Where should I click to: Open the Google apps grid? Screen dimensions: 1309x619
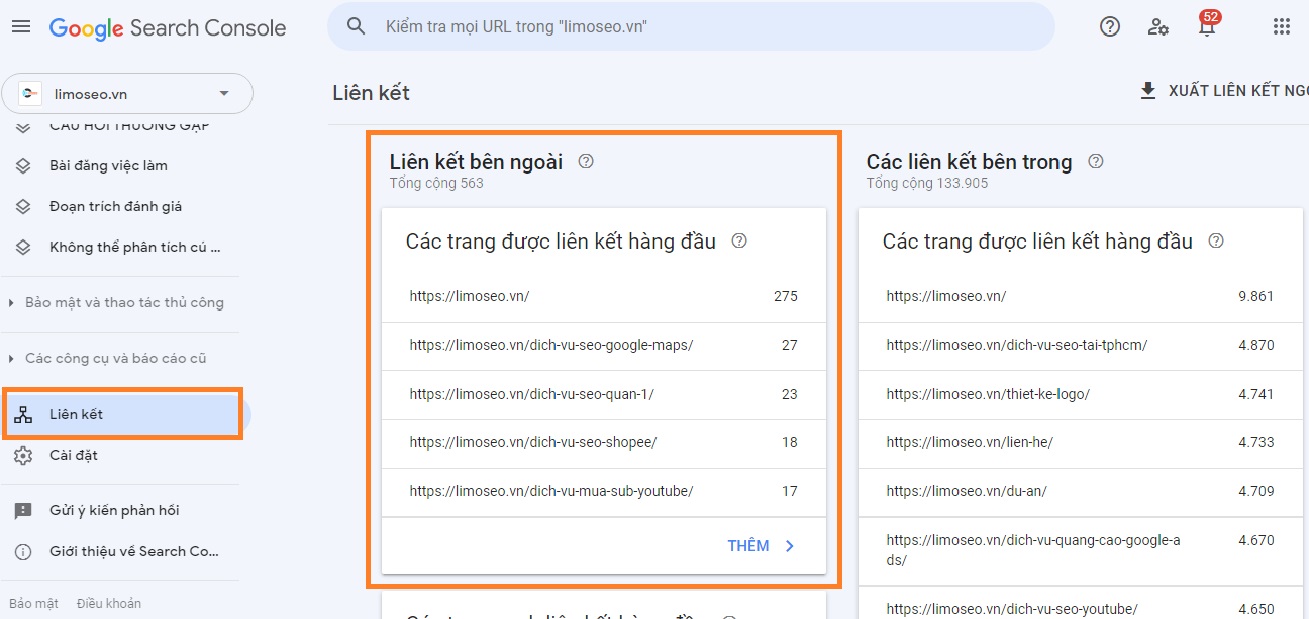pos(1282,27)
